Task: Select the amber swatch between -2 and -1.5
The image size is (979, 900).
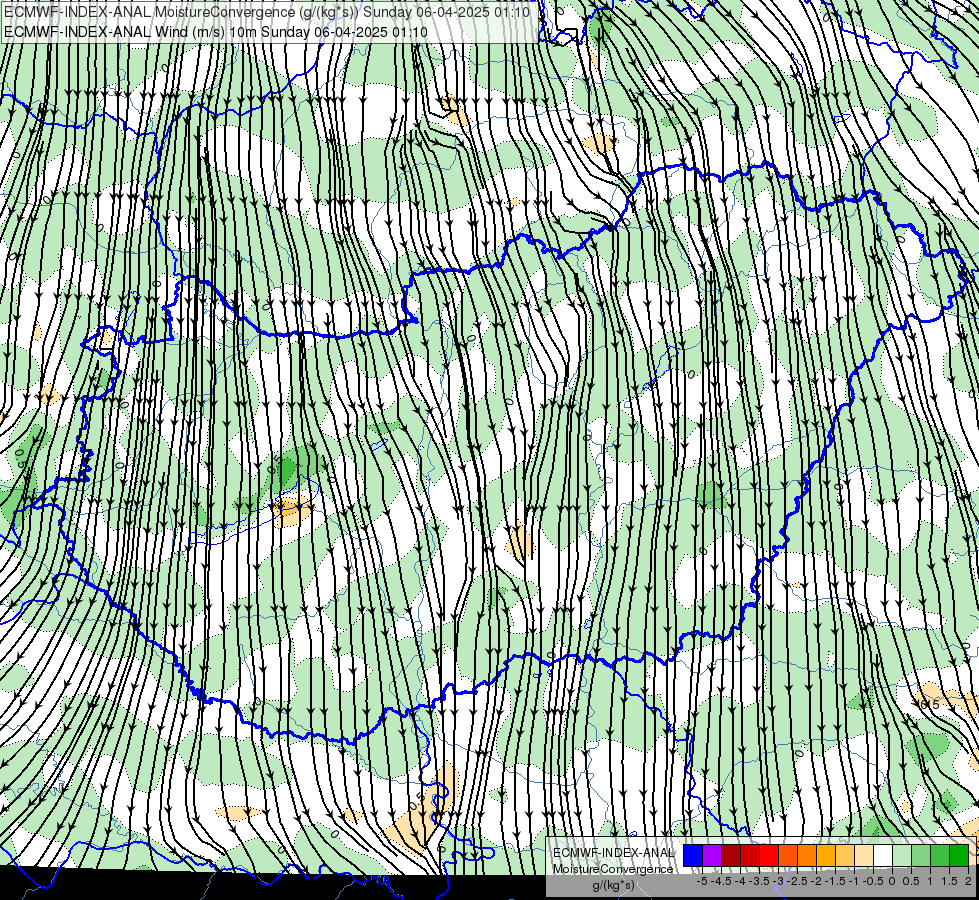Action: point(826,856)
